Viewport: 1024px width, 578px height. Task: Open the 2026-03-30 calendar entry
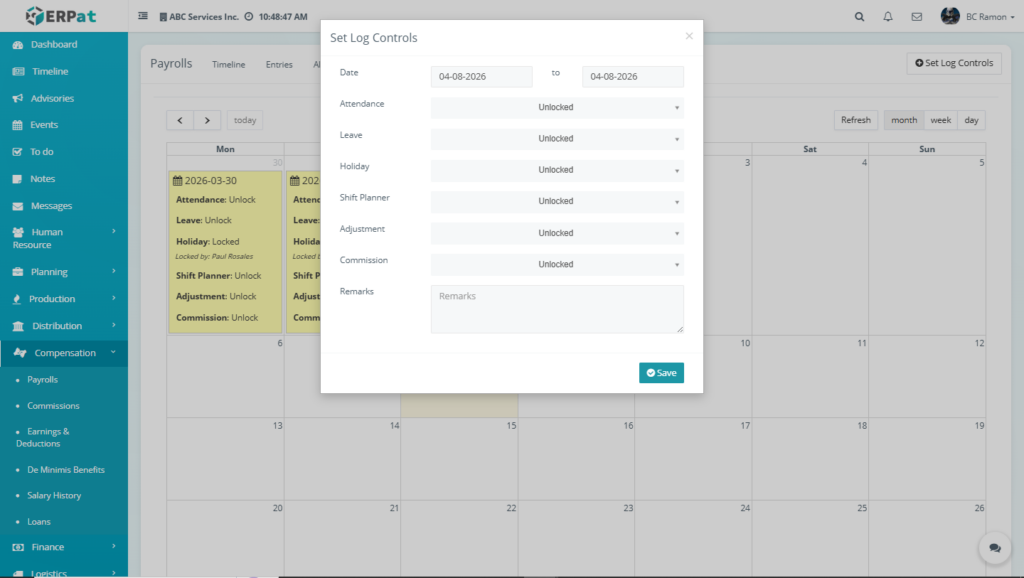[x=225, y=251]
